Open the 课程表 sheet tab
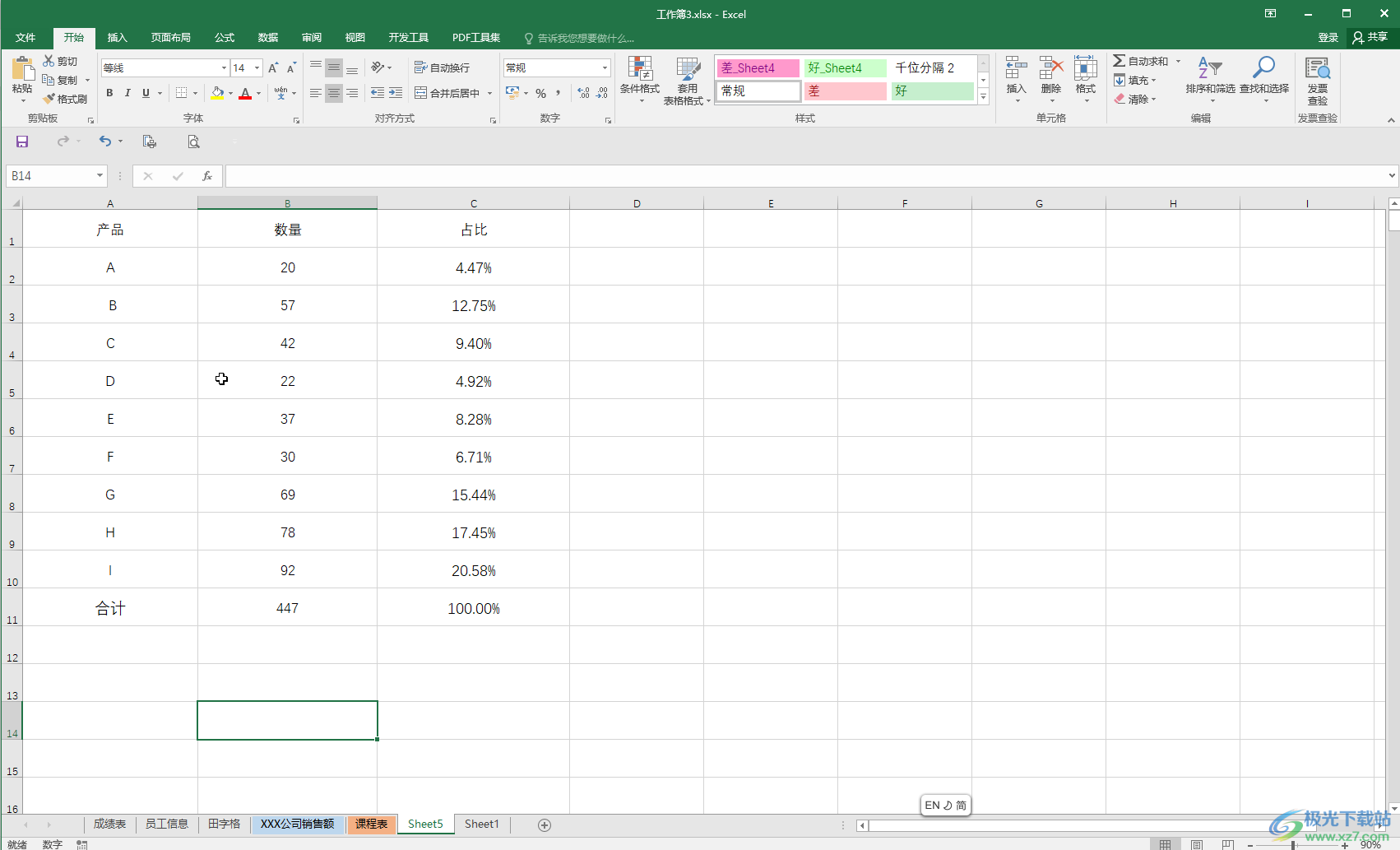The image size is (1400, 850). [x=371, y=824]
